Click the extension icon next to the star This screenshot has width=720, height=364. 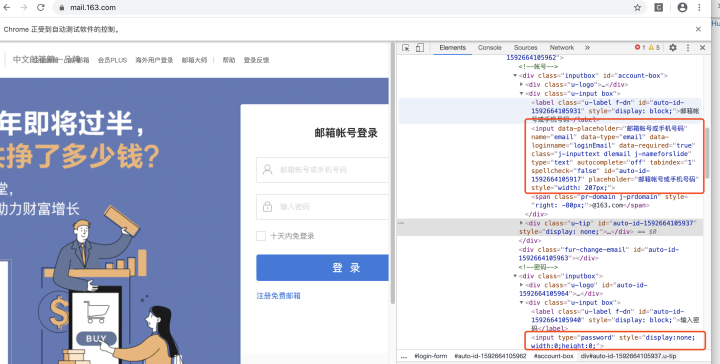658,7
